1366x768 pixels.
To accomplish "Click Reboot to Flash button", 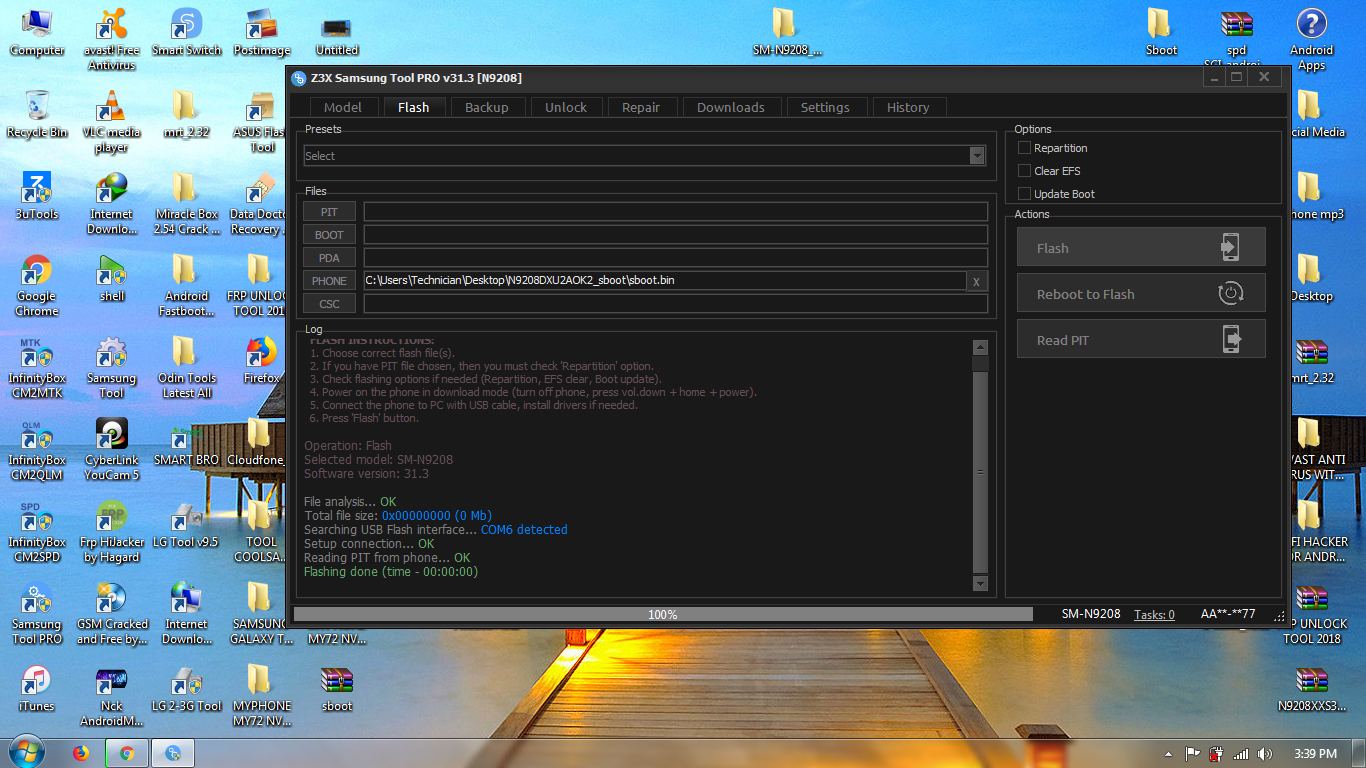I will click(x=1141, y=293).
